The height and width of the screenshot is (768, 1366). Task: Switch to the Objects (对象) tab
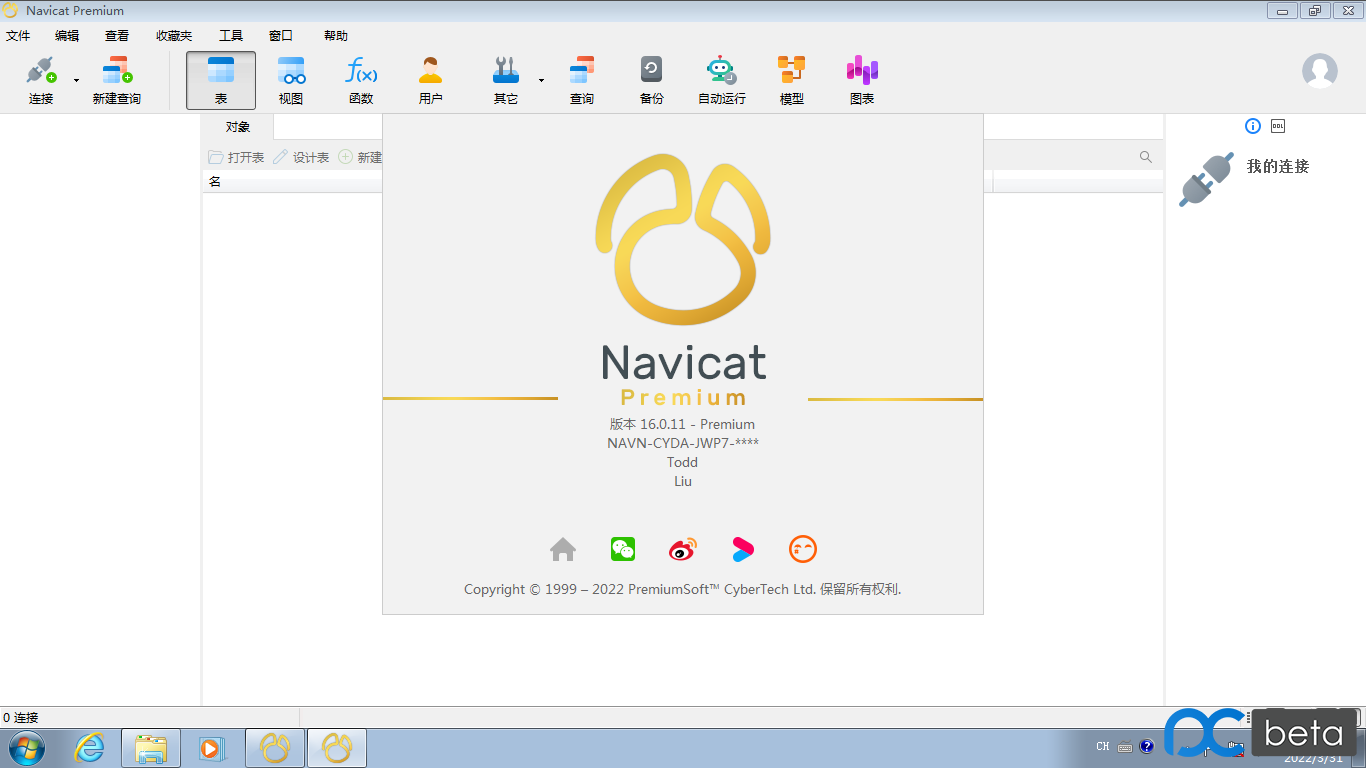[238, 127]
